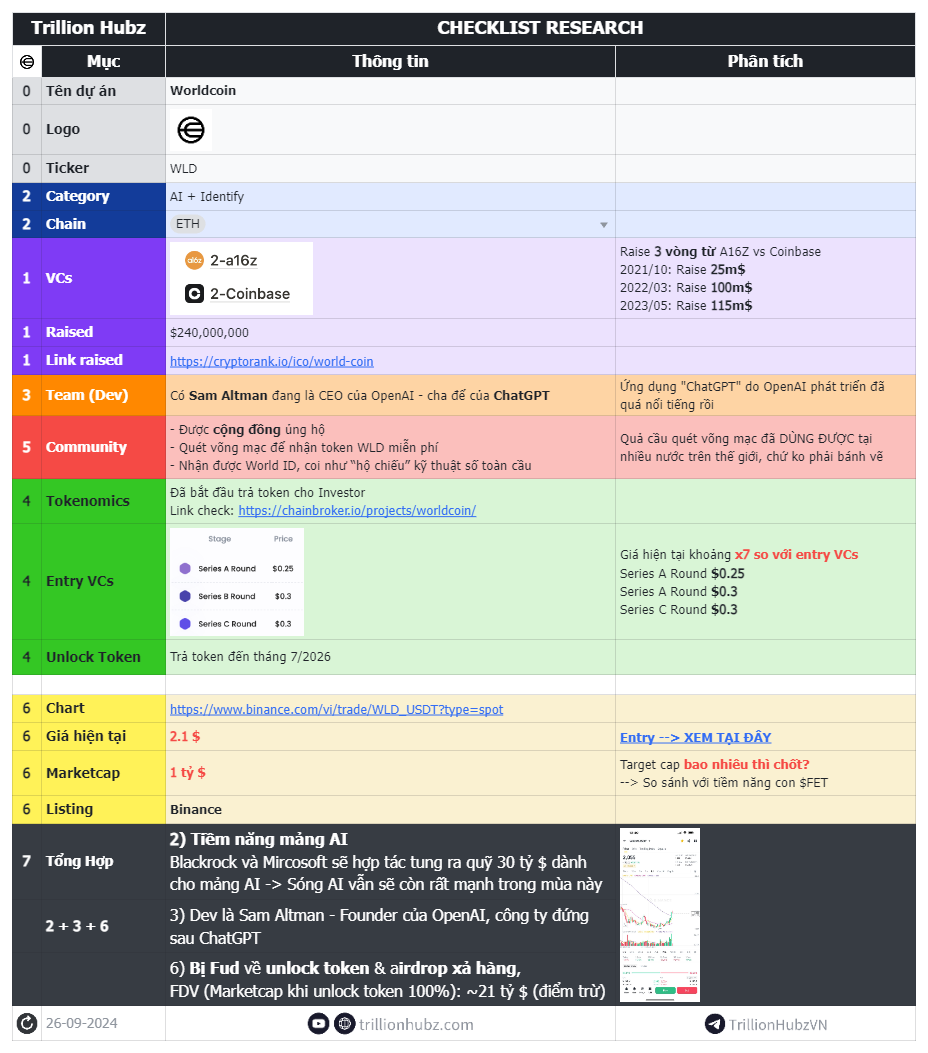Select the Tokenomics row label
928x1053 pixels.
103,501
